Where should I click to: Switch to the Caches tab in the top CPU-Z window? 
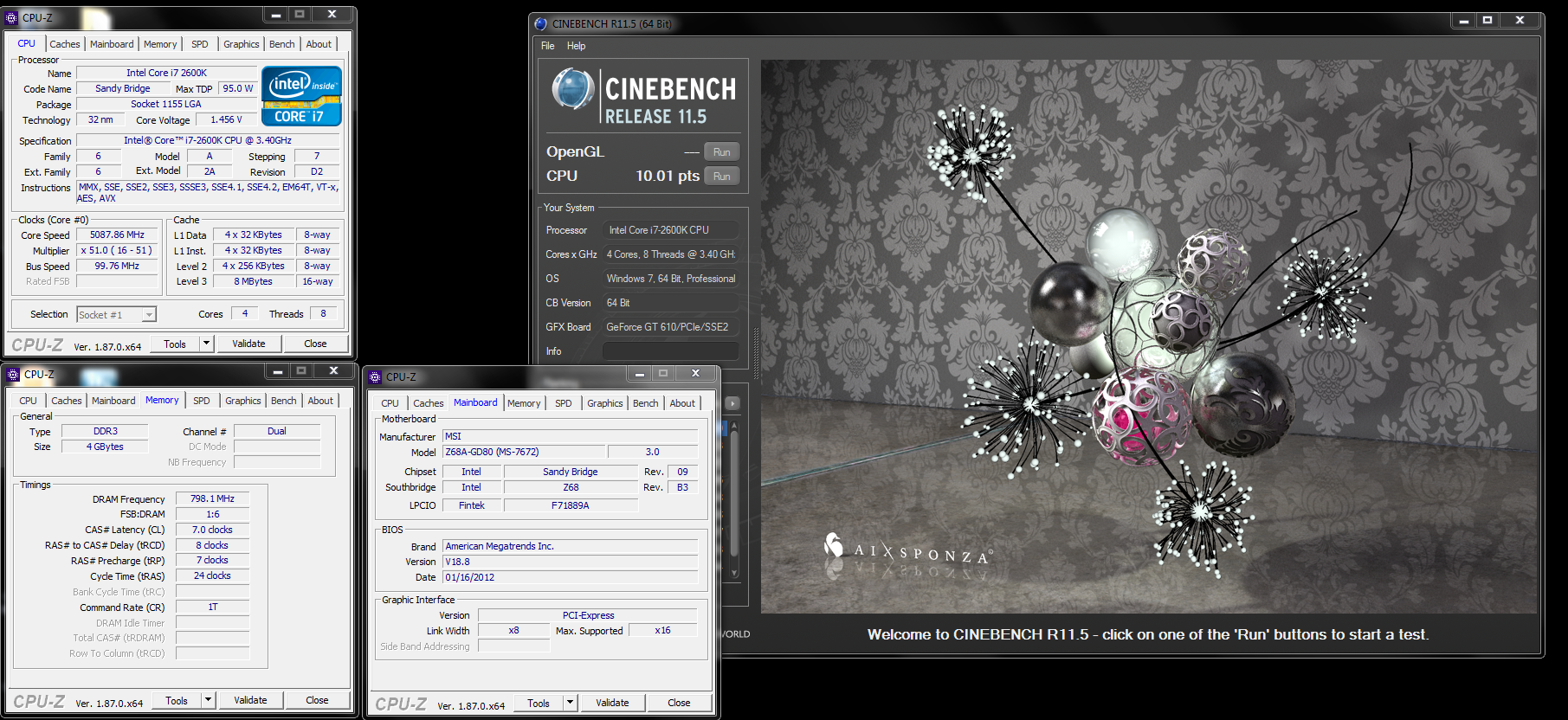pyautogui.click(x=65, y=44)
